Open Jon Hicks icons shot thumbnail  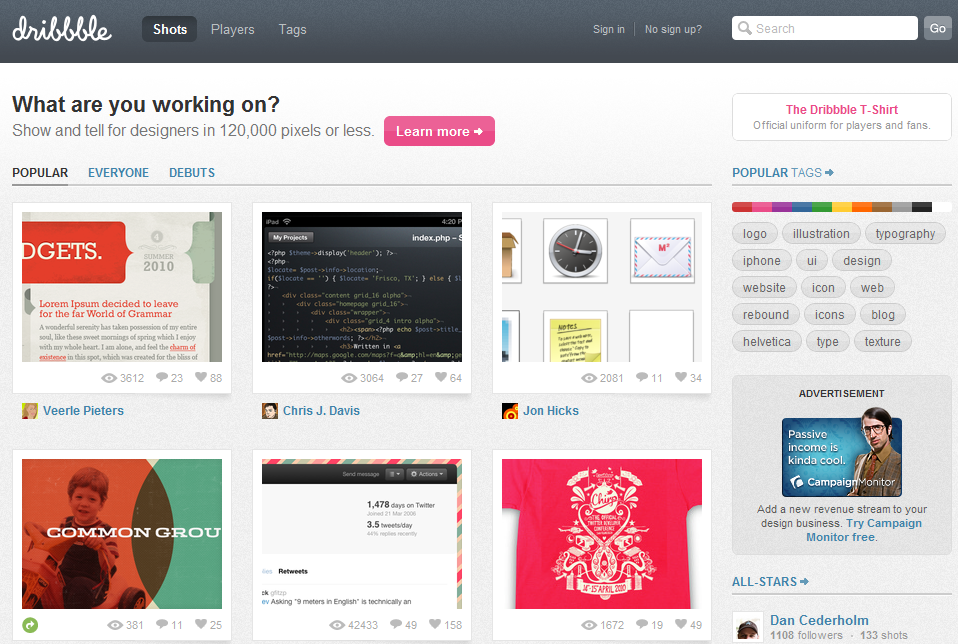602,287
